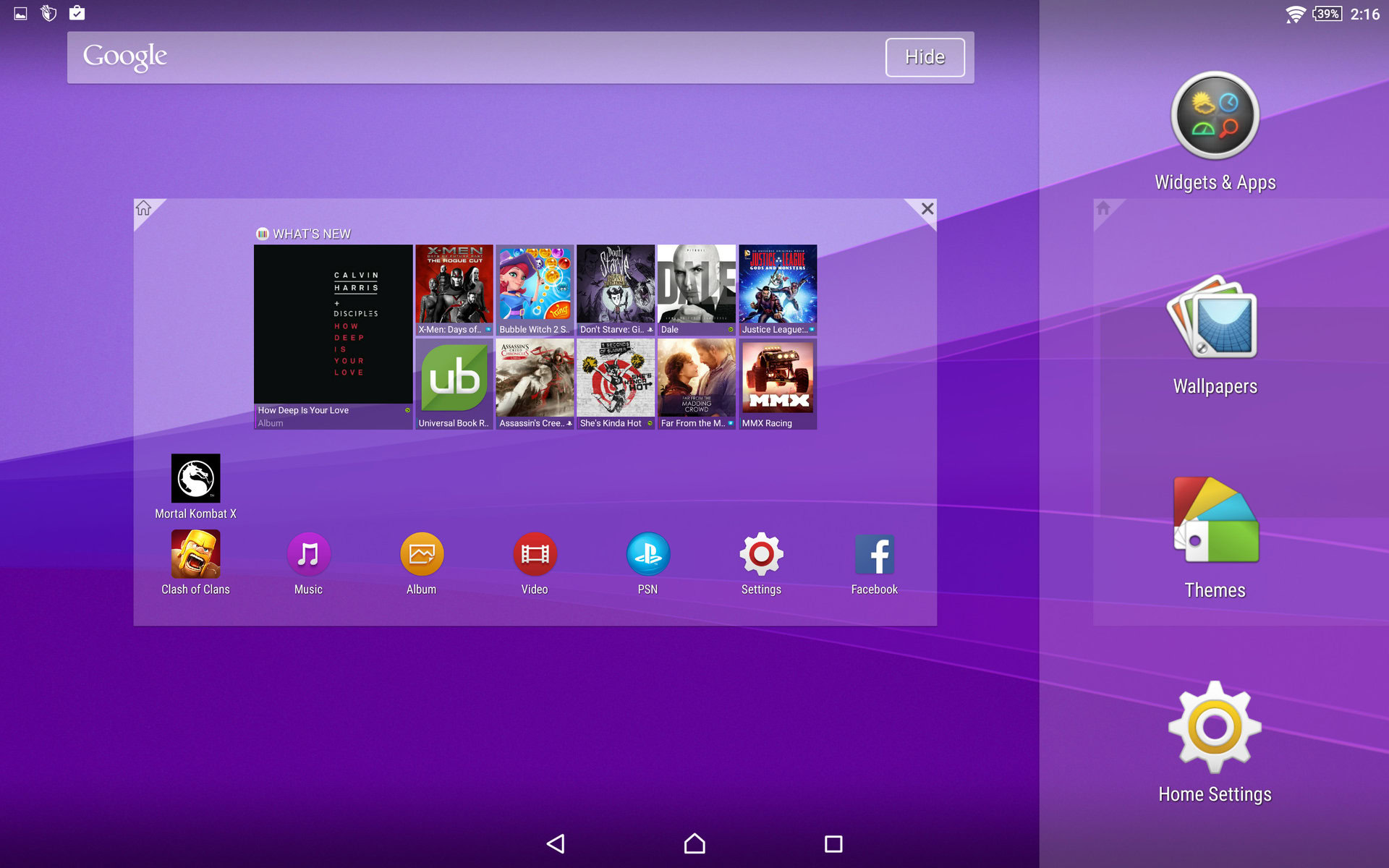Open the Album app icon
The height and width of the screenshot is (868, 1389).
pyautogui.click(x=422, y=555)
